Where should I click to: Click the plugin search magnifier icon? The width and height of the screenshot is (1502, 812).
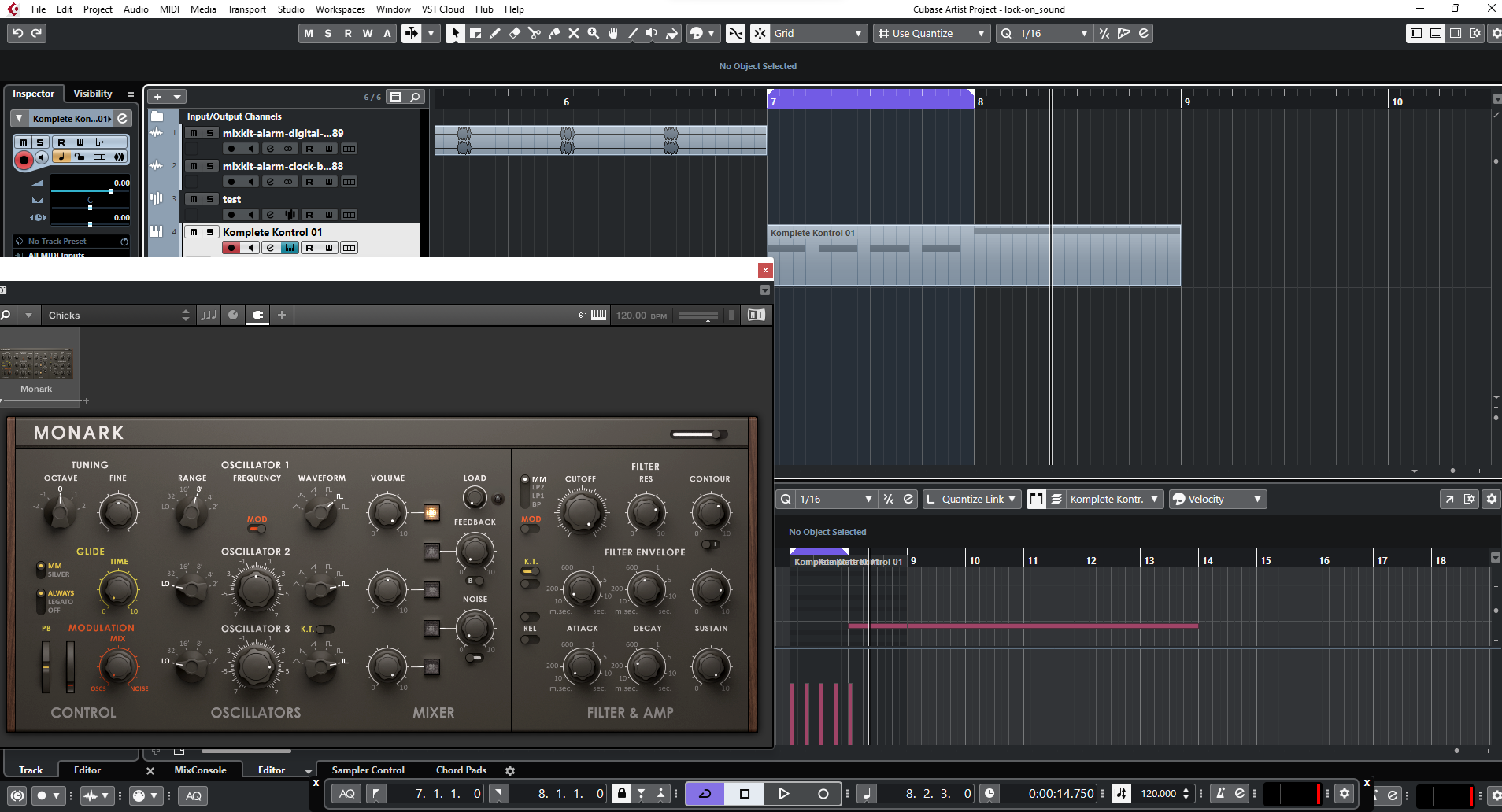pos(6,316)
